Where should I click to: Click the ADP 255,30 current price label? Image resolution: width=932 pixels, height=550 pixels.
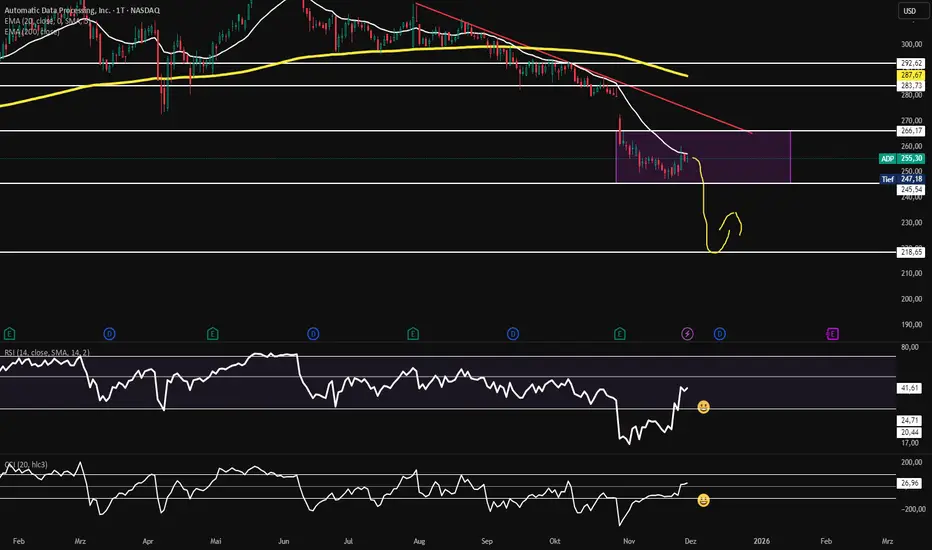point(902,158)
